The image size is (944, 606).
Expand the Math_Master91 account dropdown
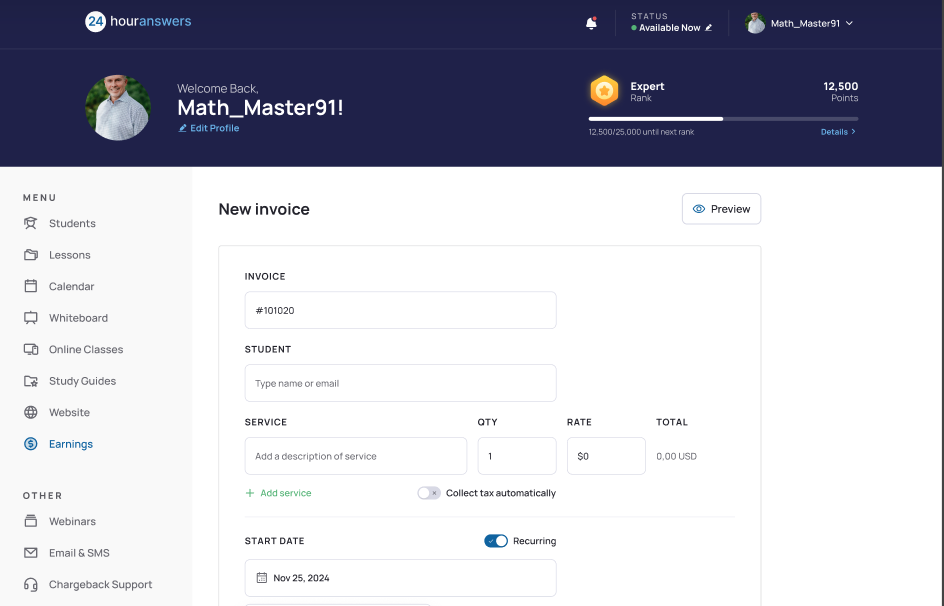click(849, 23)
